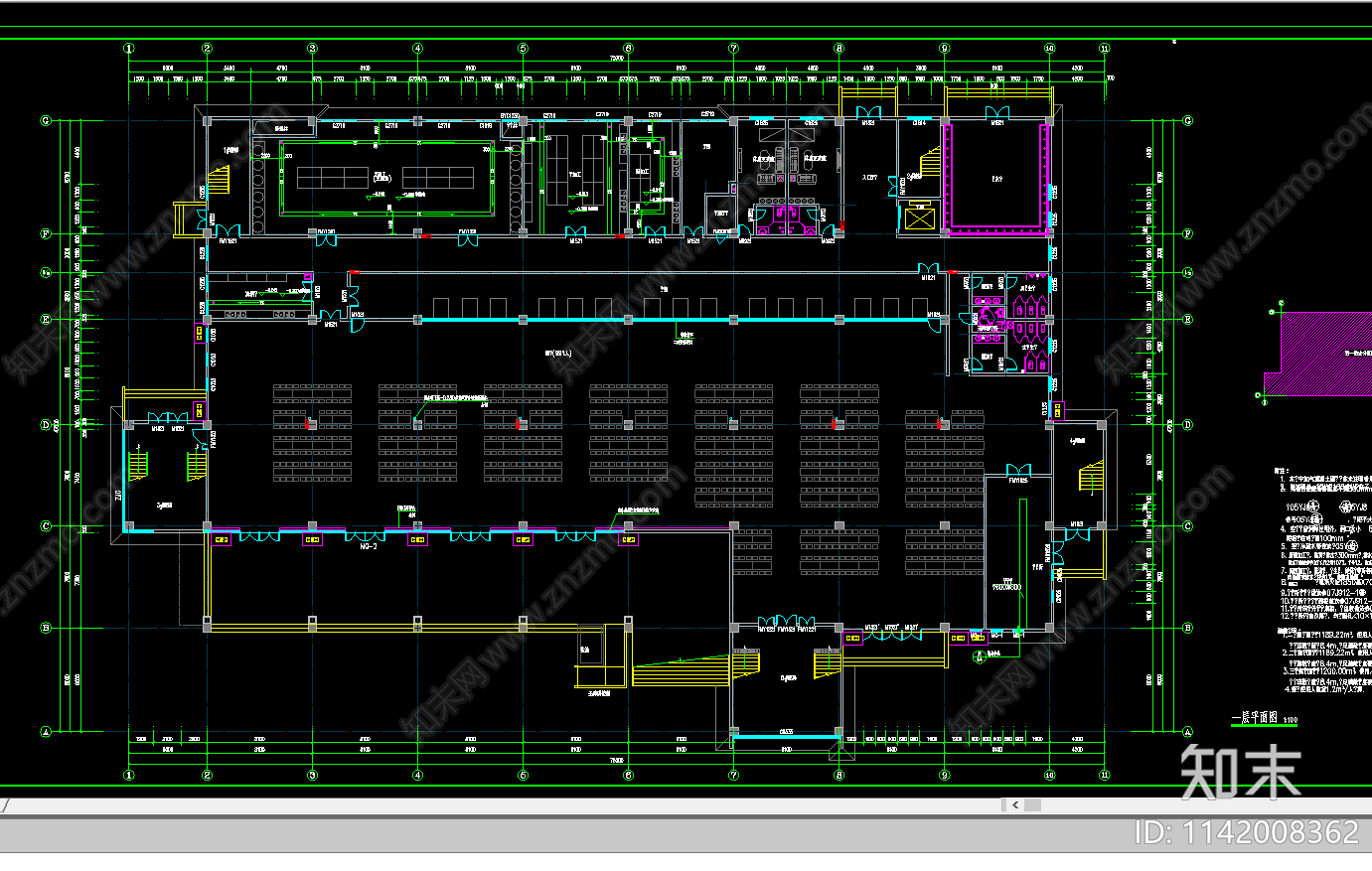Image resolution: width=1372 pixels, height=871 pixels.
Task: Select axis bubble G on the left side
Action: tap(46, 121)
